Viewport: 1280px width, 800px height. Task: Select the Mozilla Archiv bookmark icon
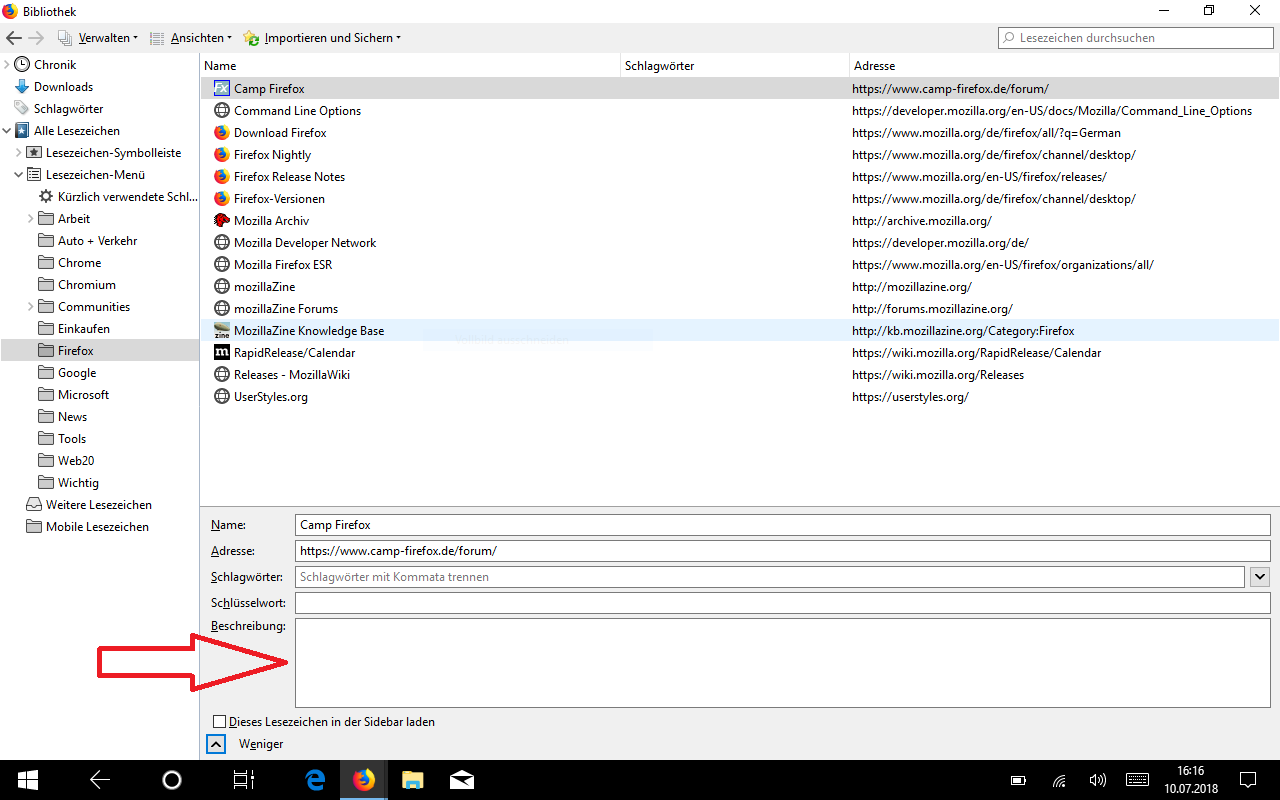tap(222, 221)
